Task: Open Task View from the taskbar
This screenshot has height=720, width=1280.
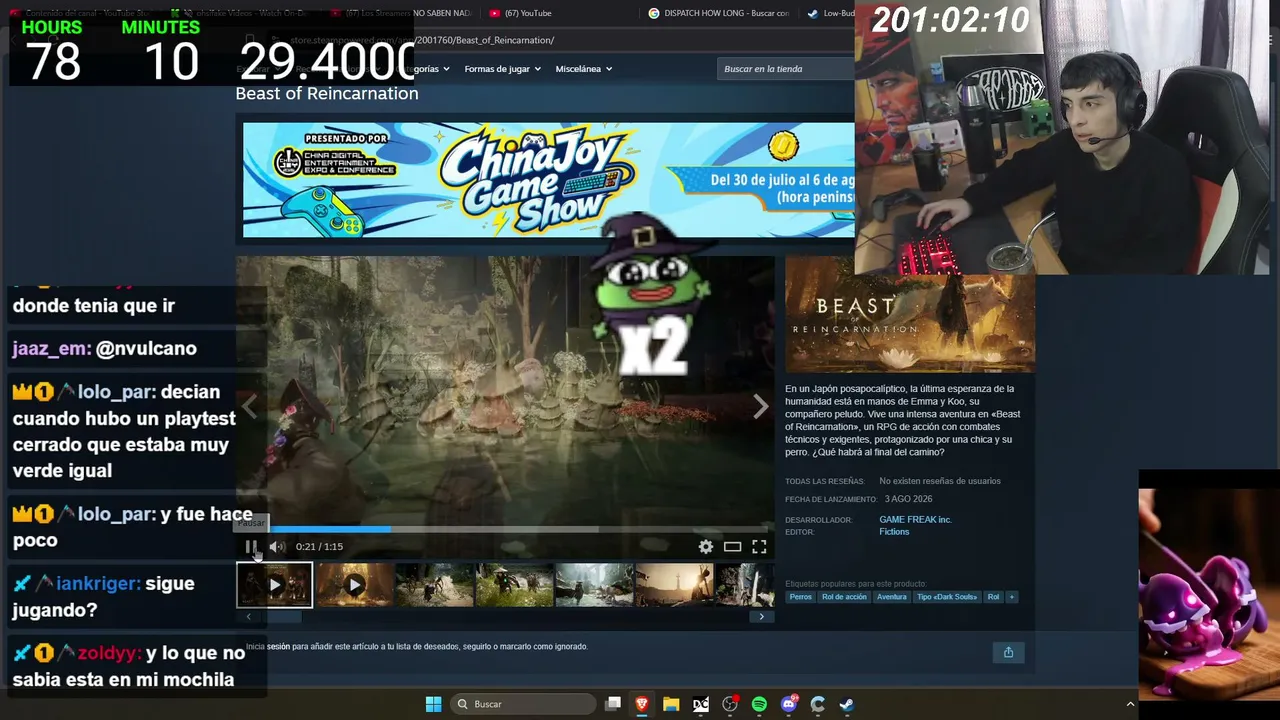Action: tap(613, 704)
